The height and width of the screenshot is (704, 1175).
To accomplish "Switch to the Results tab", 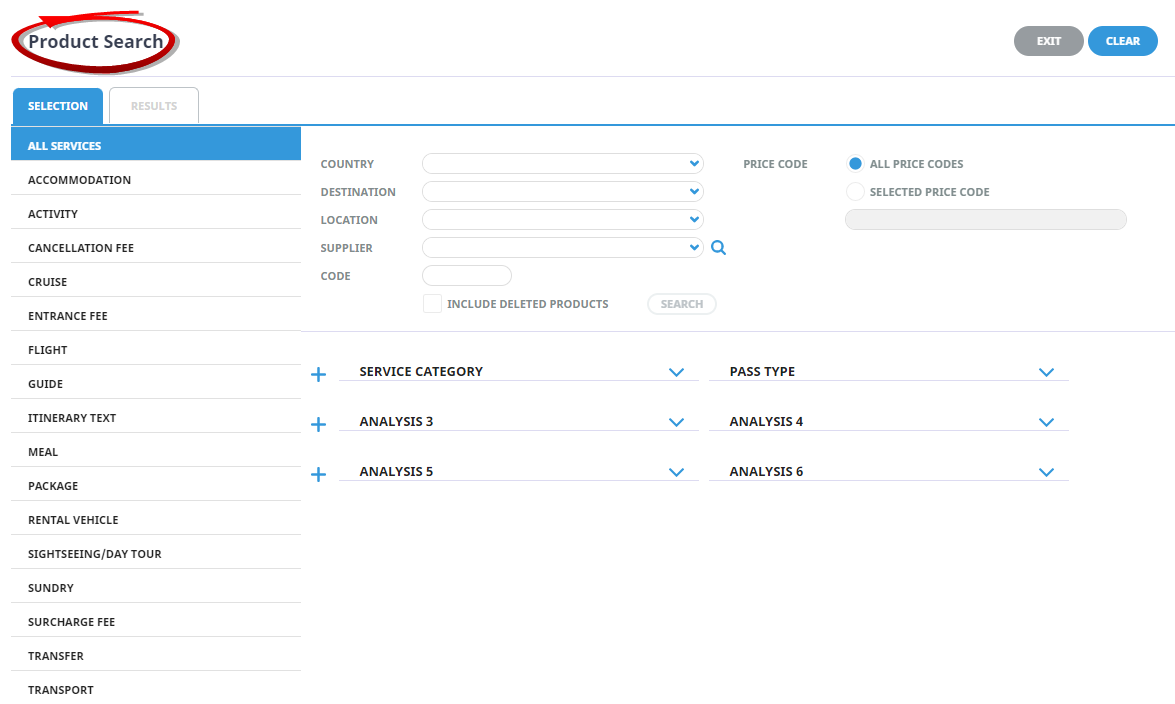I will coord(154,106).
